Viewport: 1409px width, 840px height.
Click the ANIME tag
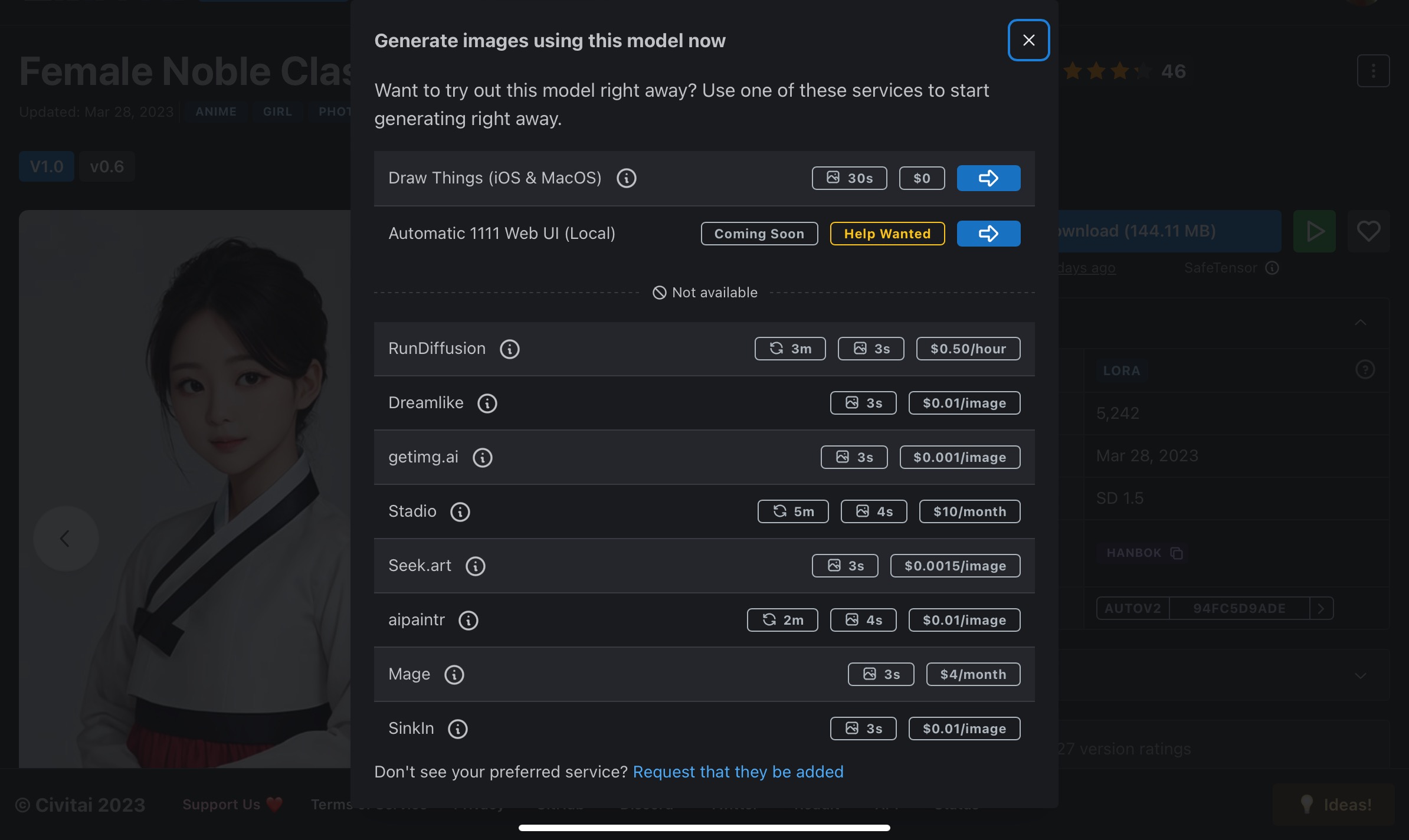pyautogui.click(x=216, y=111)
